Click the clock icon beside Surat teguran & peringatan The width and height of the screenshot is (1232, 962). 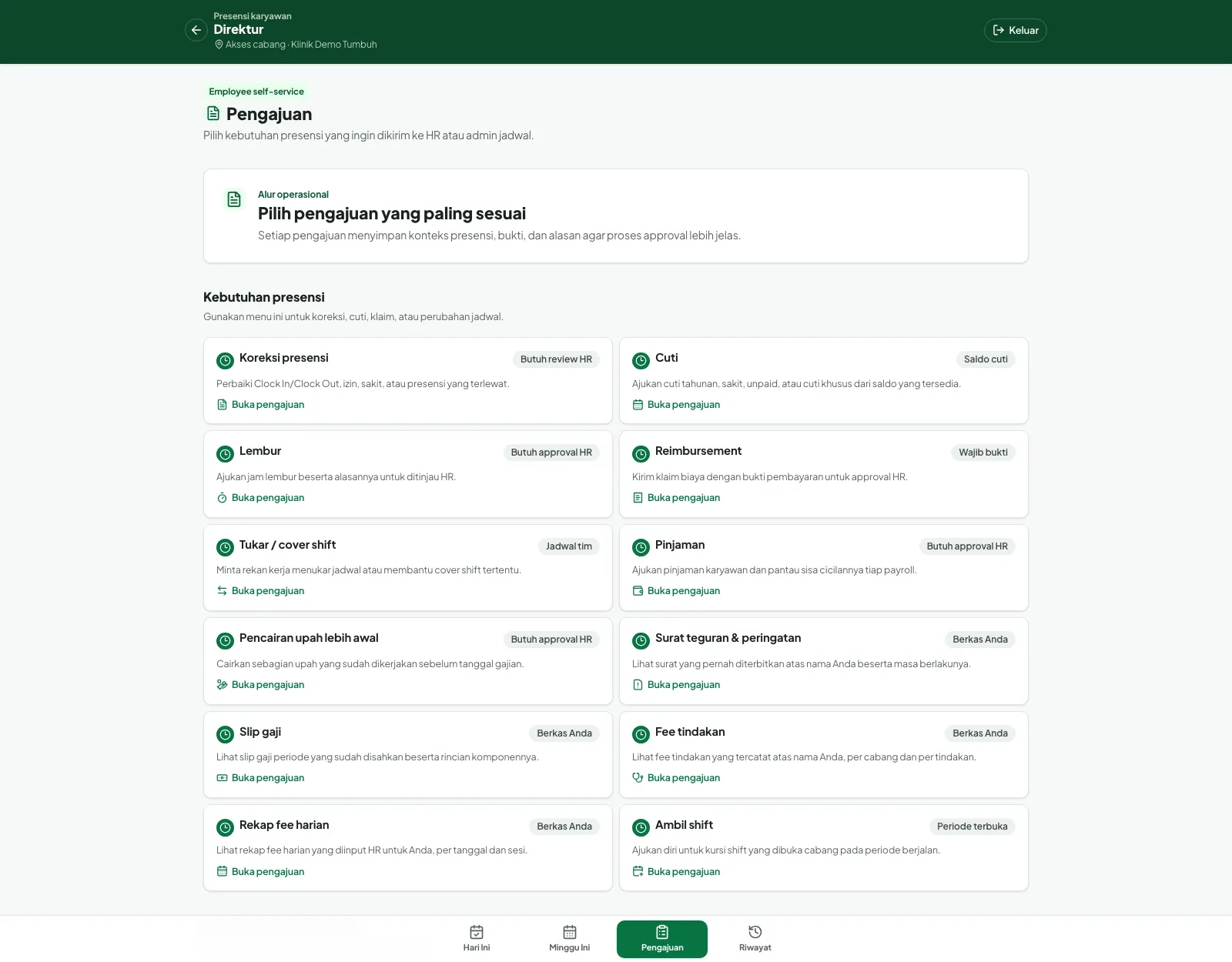coord(641,640)
